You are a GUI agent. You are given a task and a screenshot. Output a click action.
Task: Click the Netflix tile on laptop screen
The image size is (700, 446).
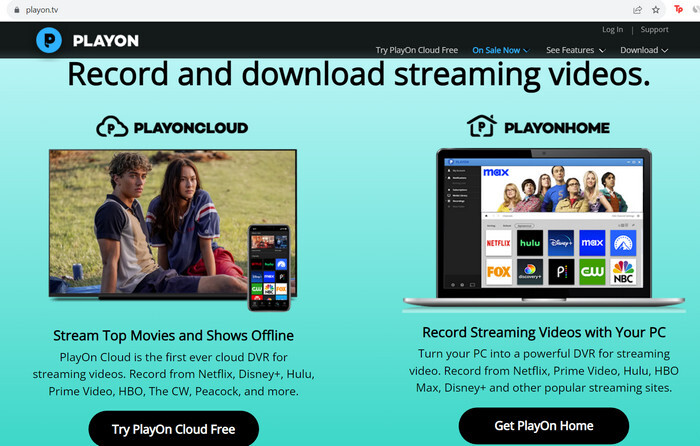tap(499, 242)
